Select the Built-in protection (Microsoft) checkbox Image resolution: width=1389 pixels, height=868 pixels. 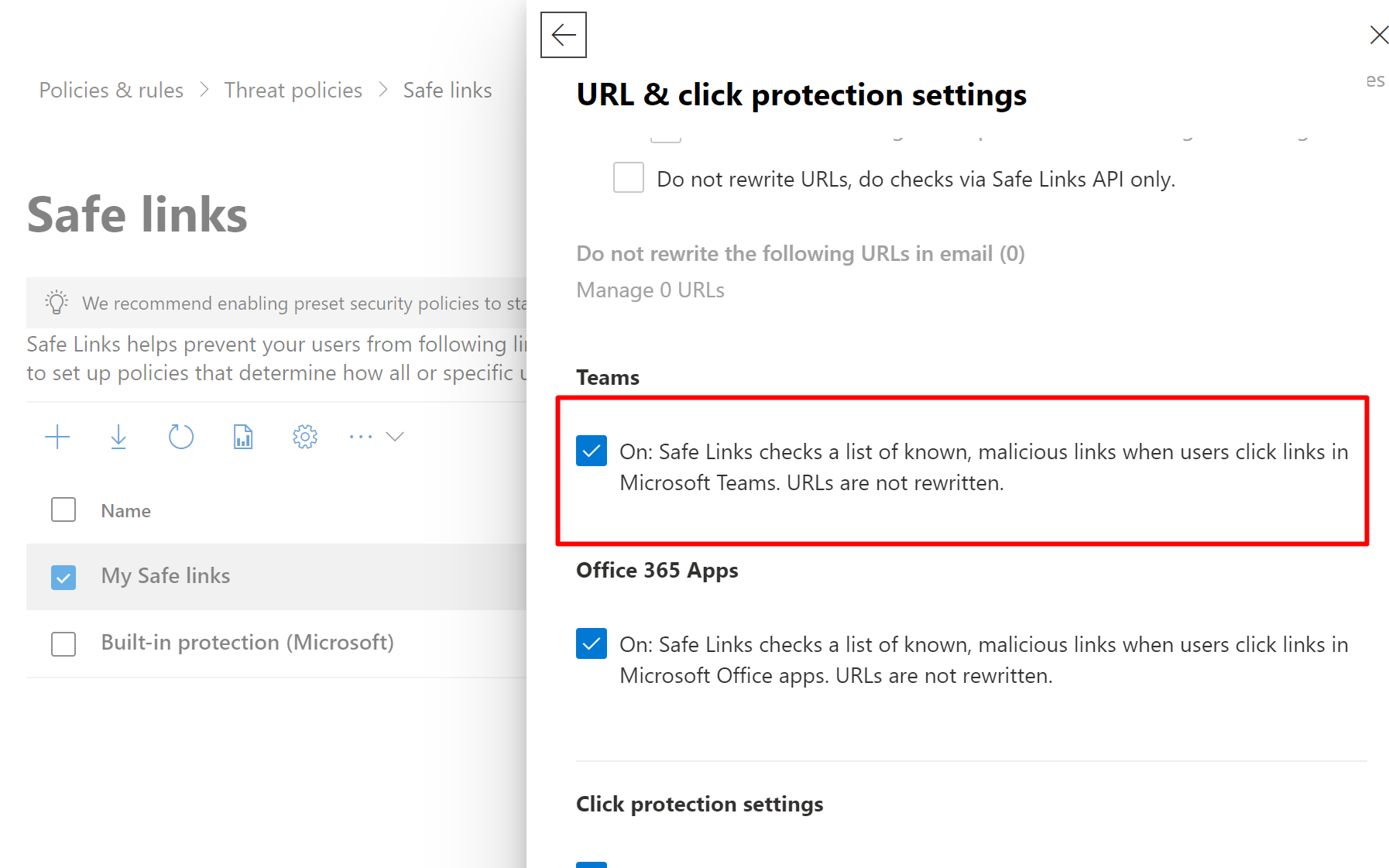[63, 643]
